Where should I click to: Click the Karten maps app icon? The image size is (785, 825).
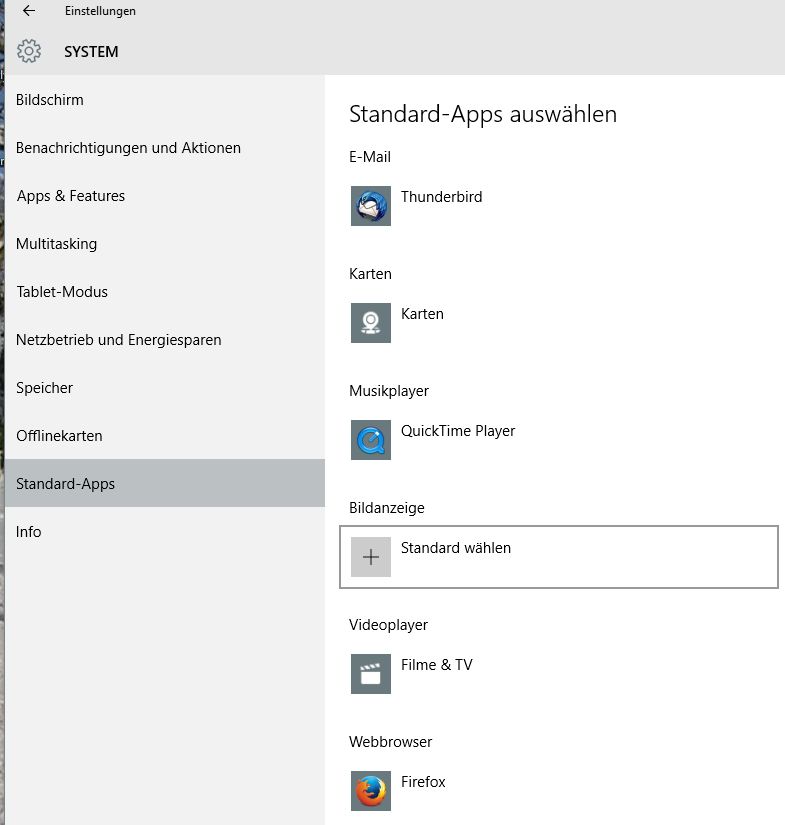tap(371, 323)
